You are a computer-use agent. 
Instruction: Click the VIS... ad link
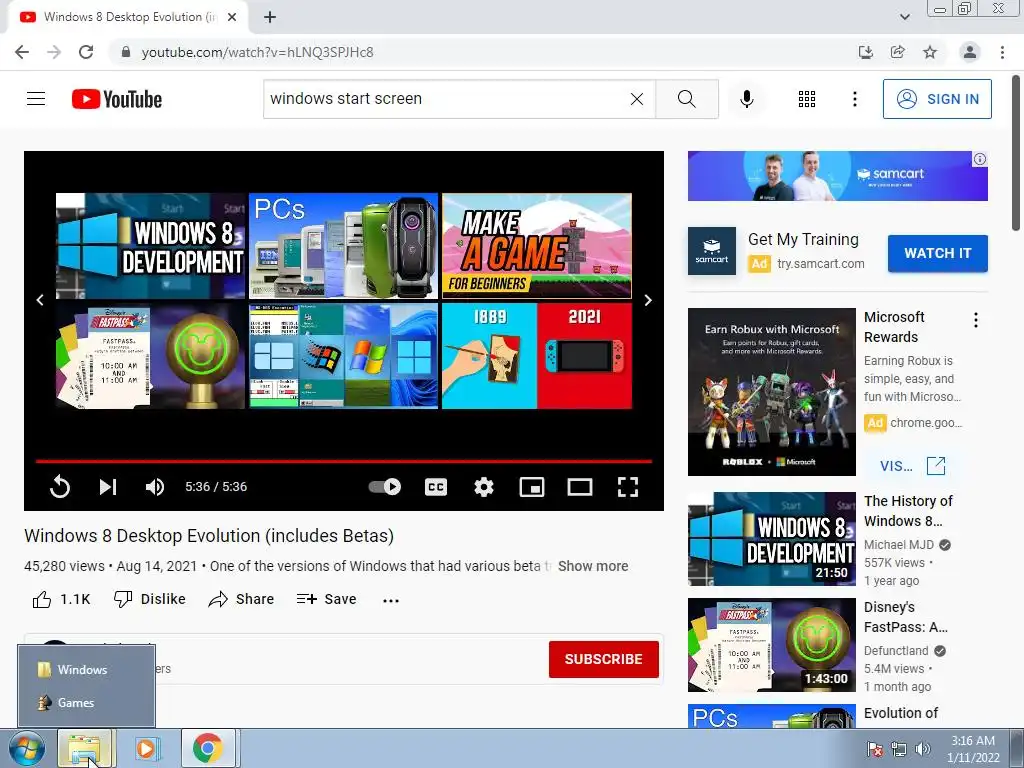912,466
